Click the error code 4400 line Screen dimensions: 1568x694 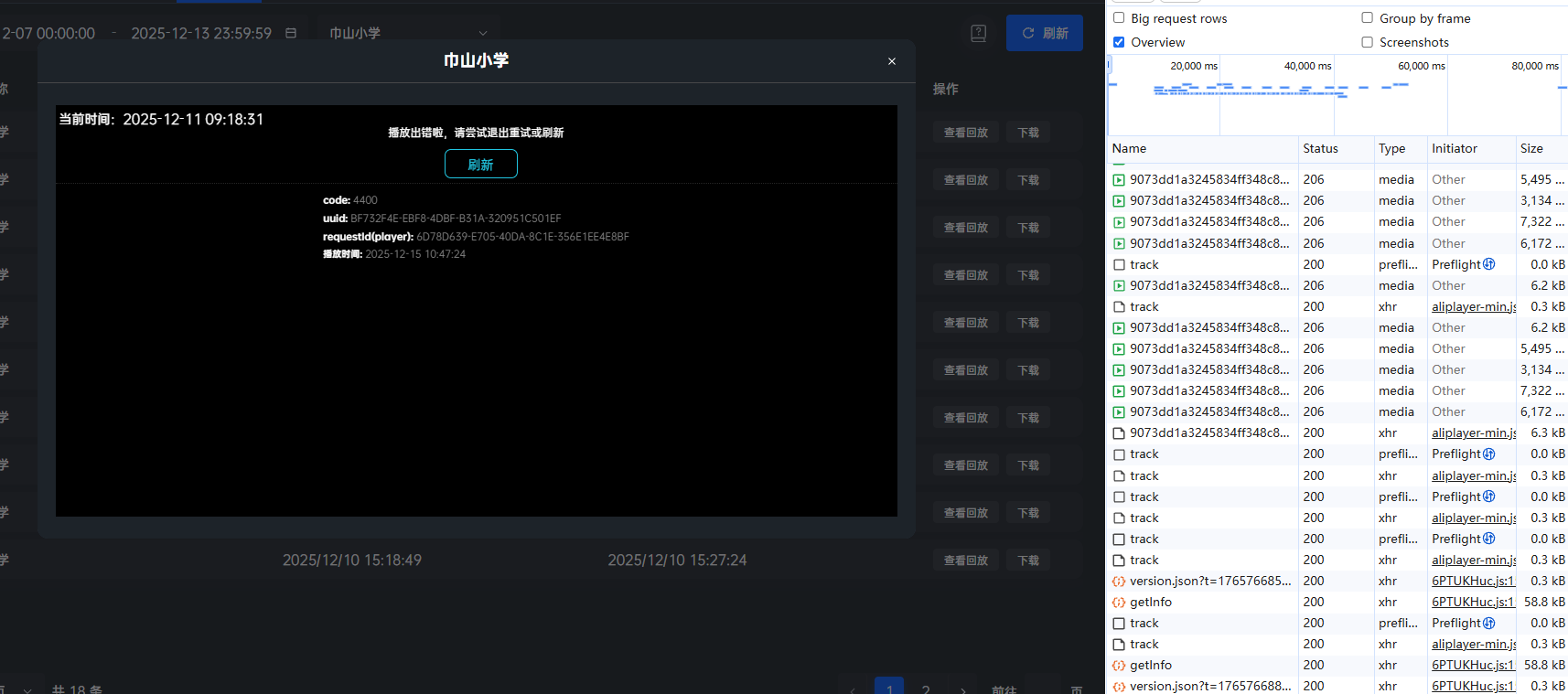350,200
